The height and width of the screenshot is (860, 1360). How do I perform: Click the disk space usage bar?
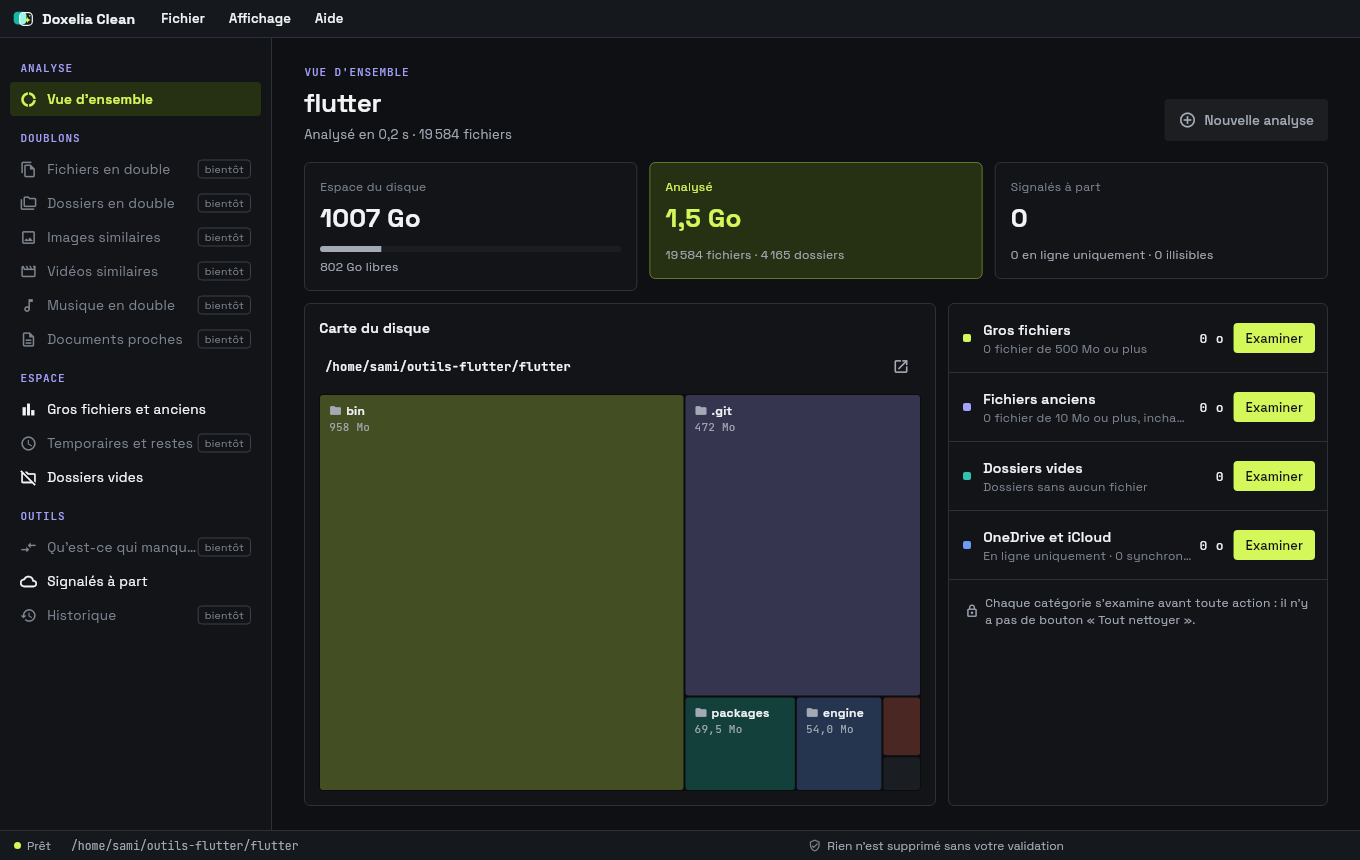(x=470, y=249)
